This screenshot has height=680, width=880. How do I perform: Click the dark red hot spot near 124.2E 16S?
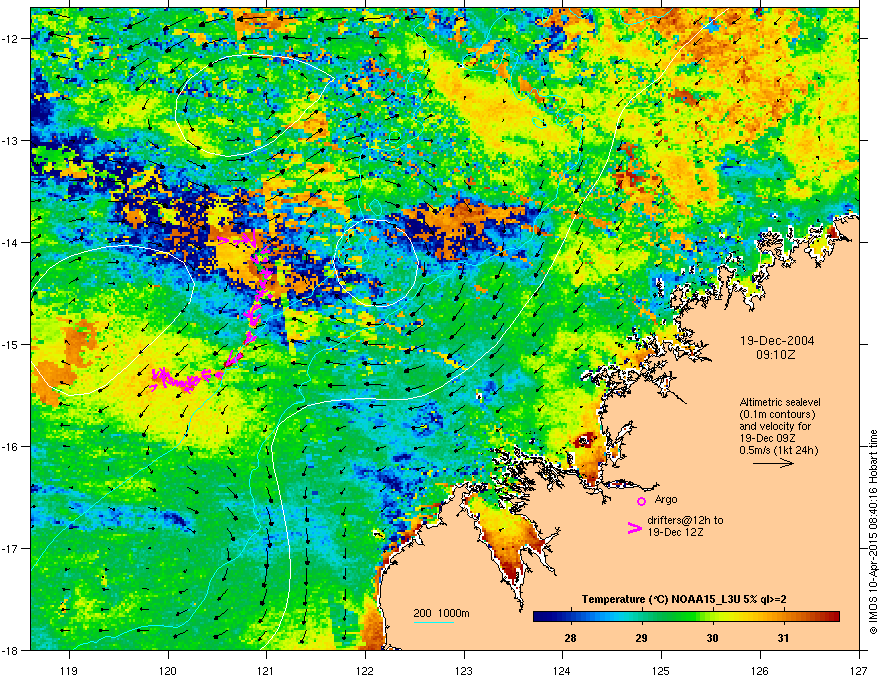(584, 440)
